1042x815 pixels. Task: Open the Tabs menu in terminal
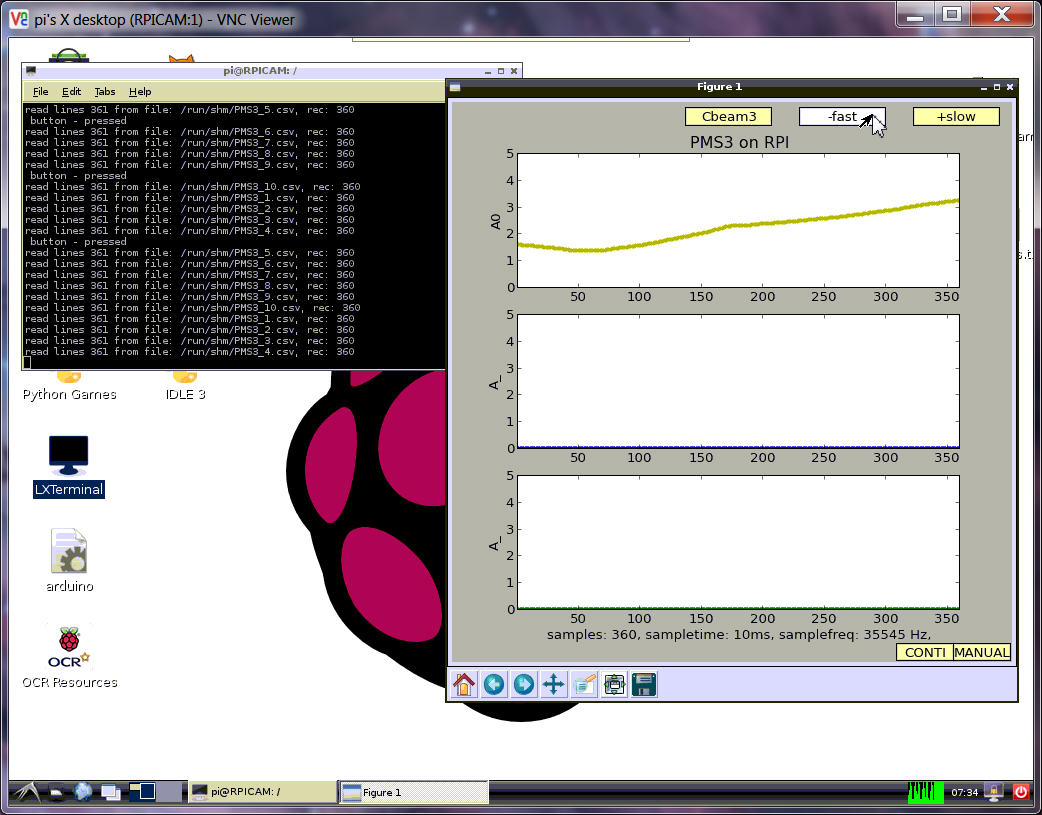(104, 91)
